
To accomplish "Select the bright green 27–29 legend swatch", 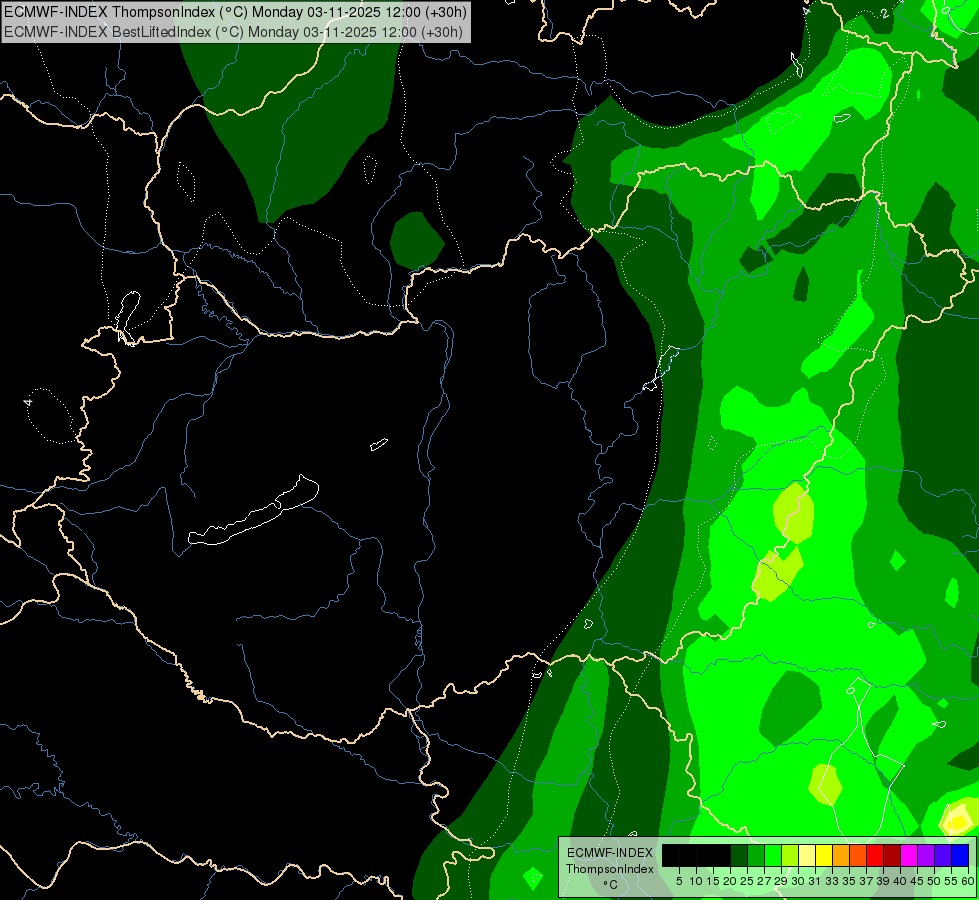I will coord(773,855).
